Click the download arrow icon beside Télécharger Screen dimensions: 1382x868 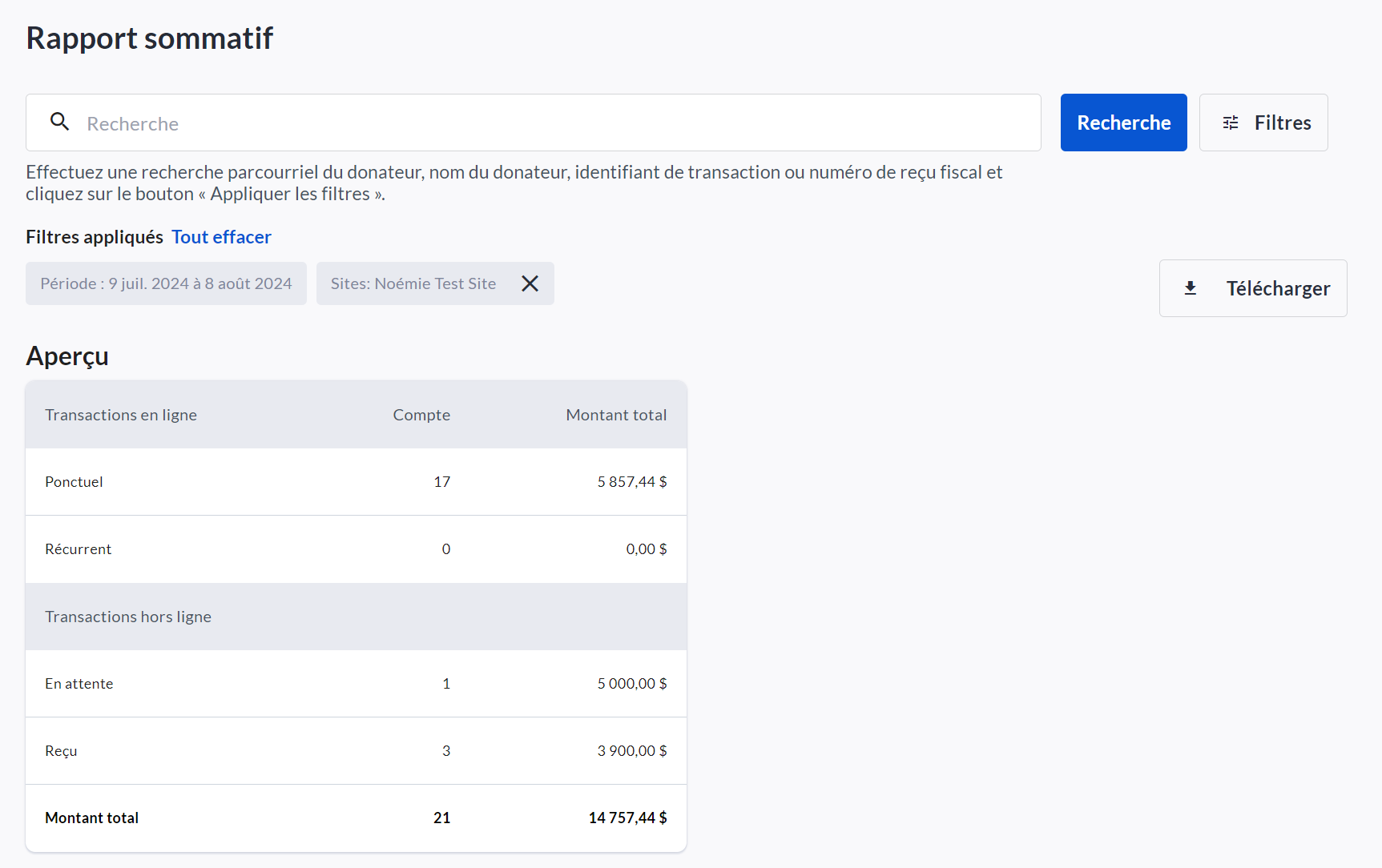pos(1191,288)
